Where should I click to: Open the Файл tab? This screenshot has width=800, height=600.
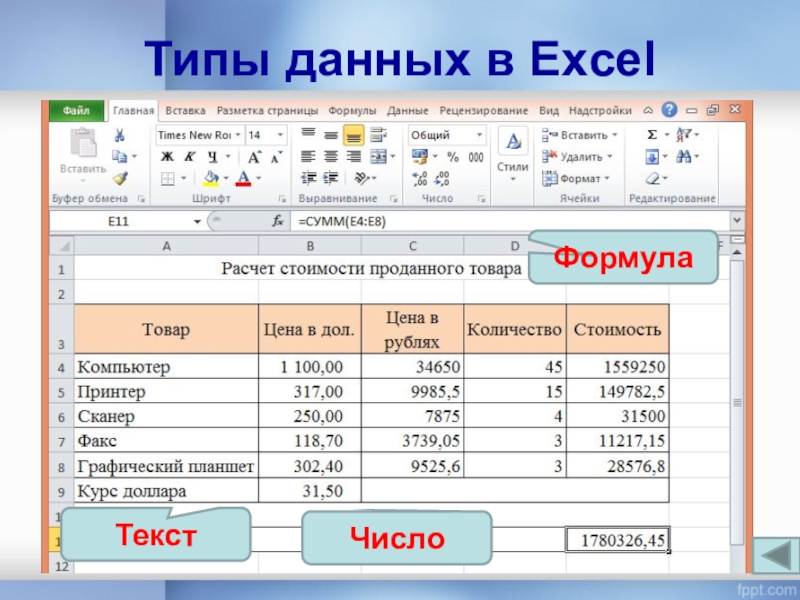pos(76,110)
